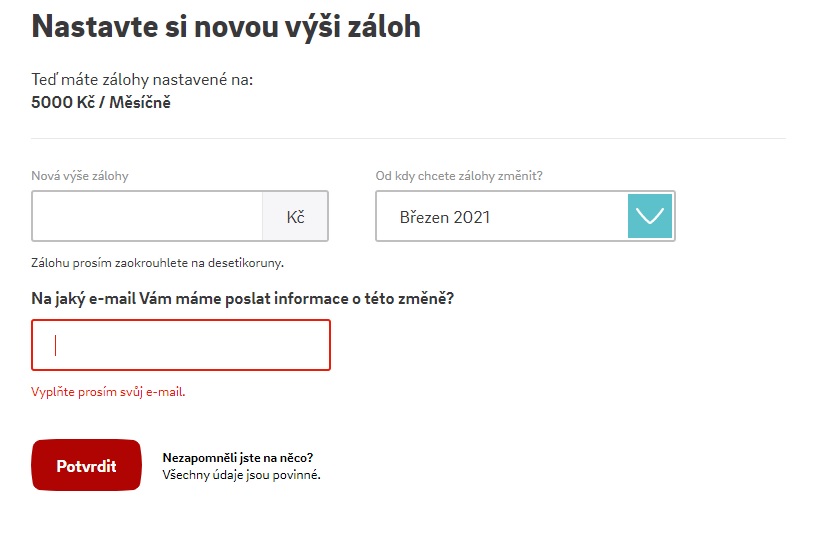Focus the red-bordered e-mail input field

[181, 345]
